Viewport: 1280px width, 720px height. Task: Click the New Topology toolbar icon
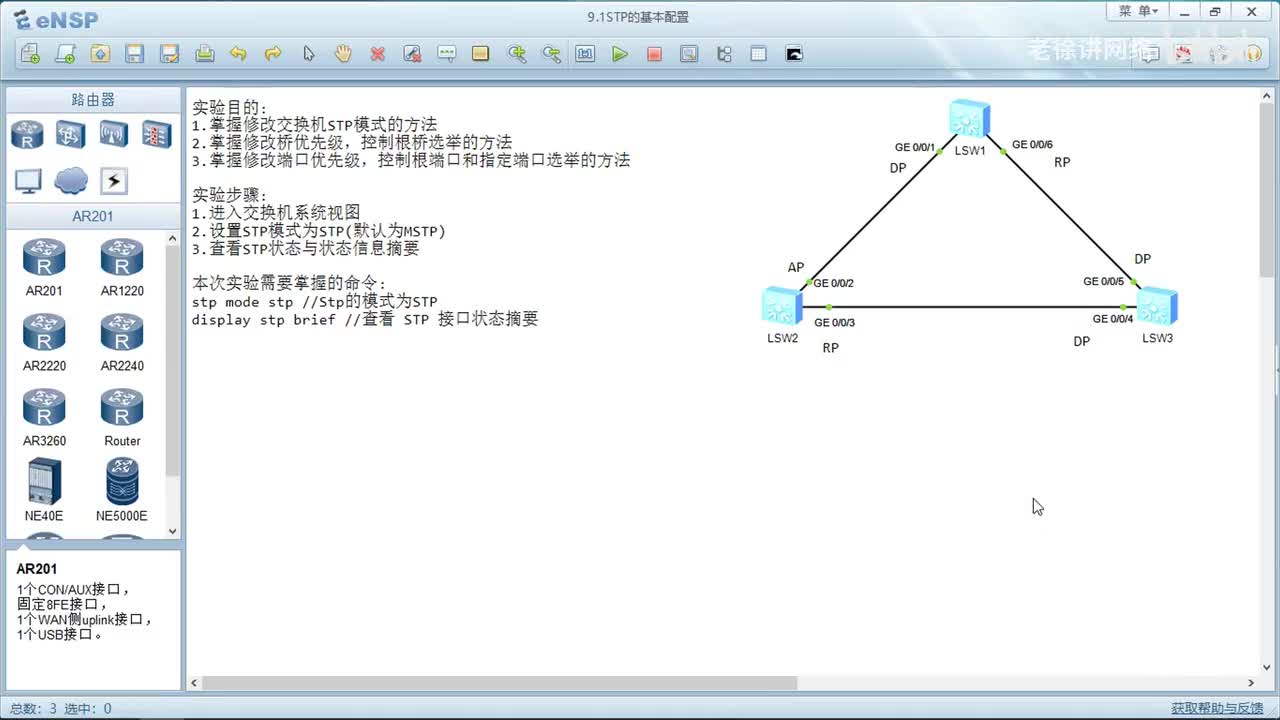[30, 54]
